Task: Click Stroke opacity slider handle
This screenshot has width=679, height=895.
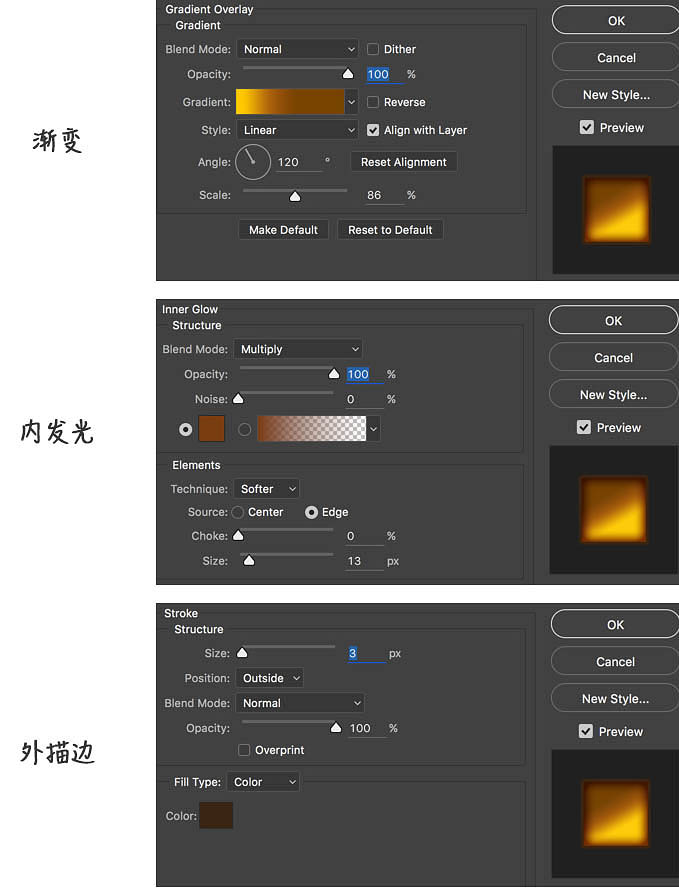Action: 336,727
